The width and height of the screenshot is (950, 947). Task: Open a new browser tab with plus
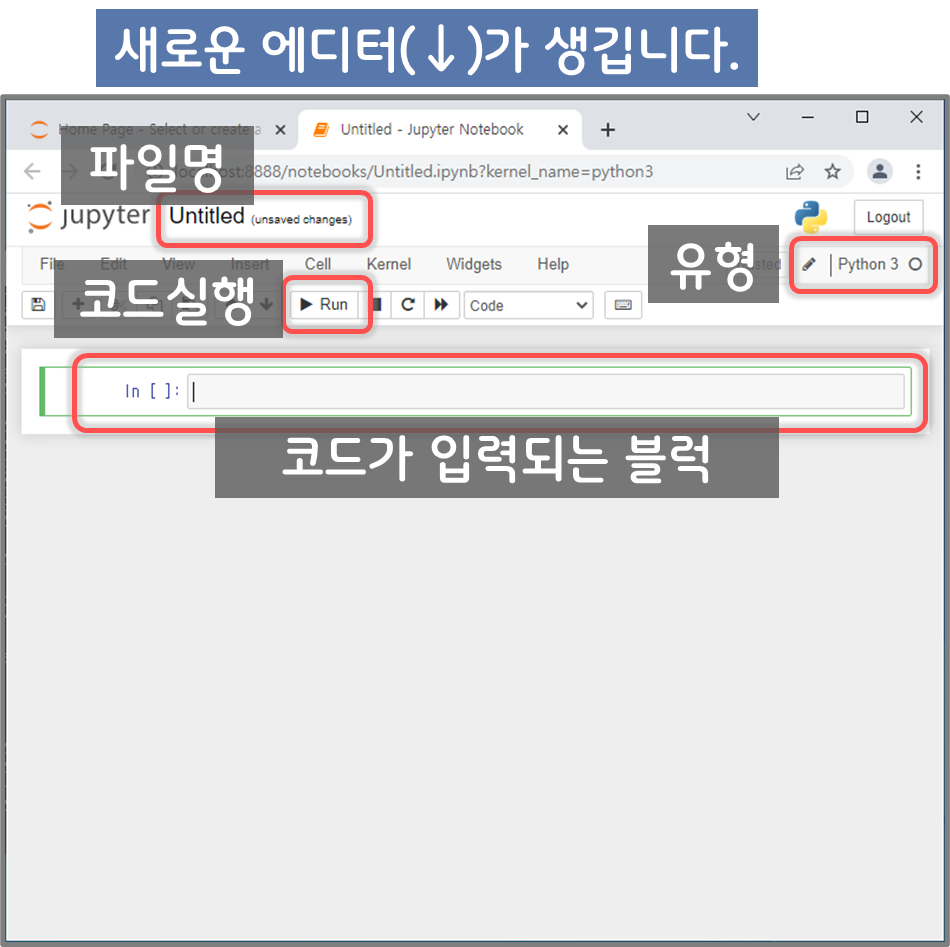coord(608,130)
